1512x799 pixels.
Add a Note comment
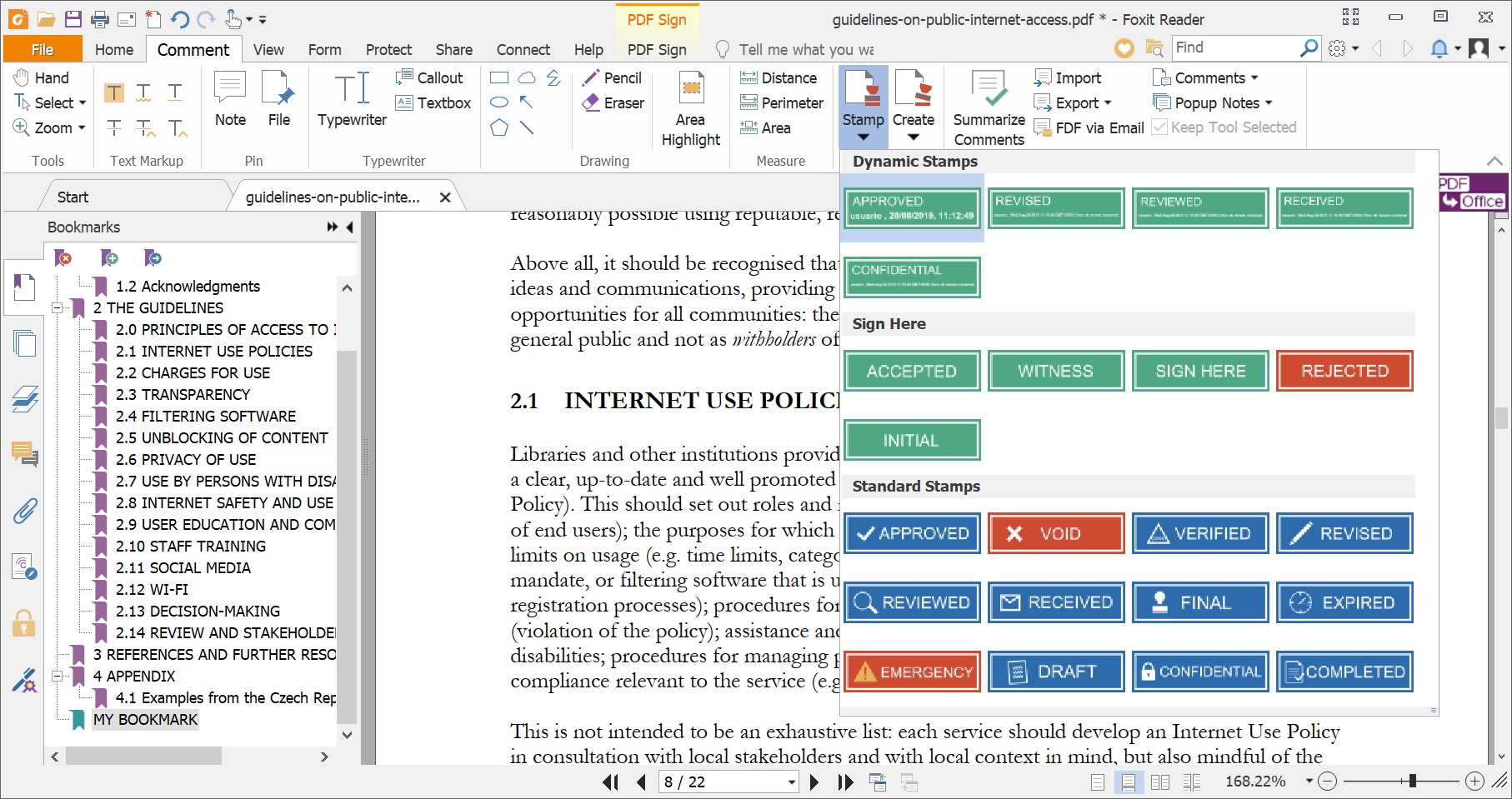[230, 98]
